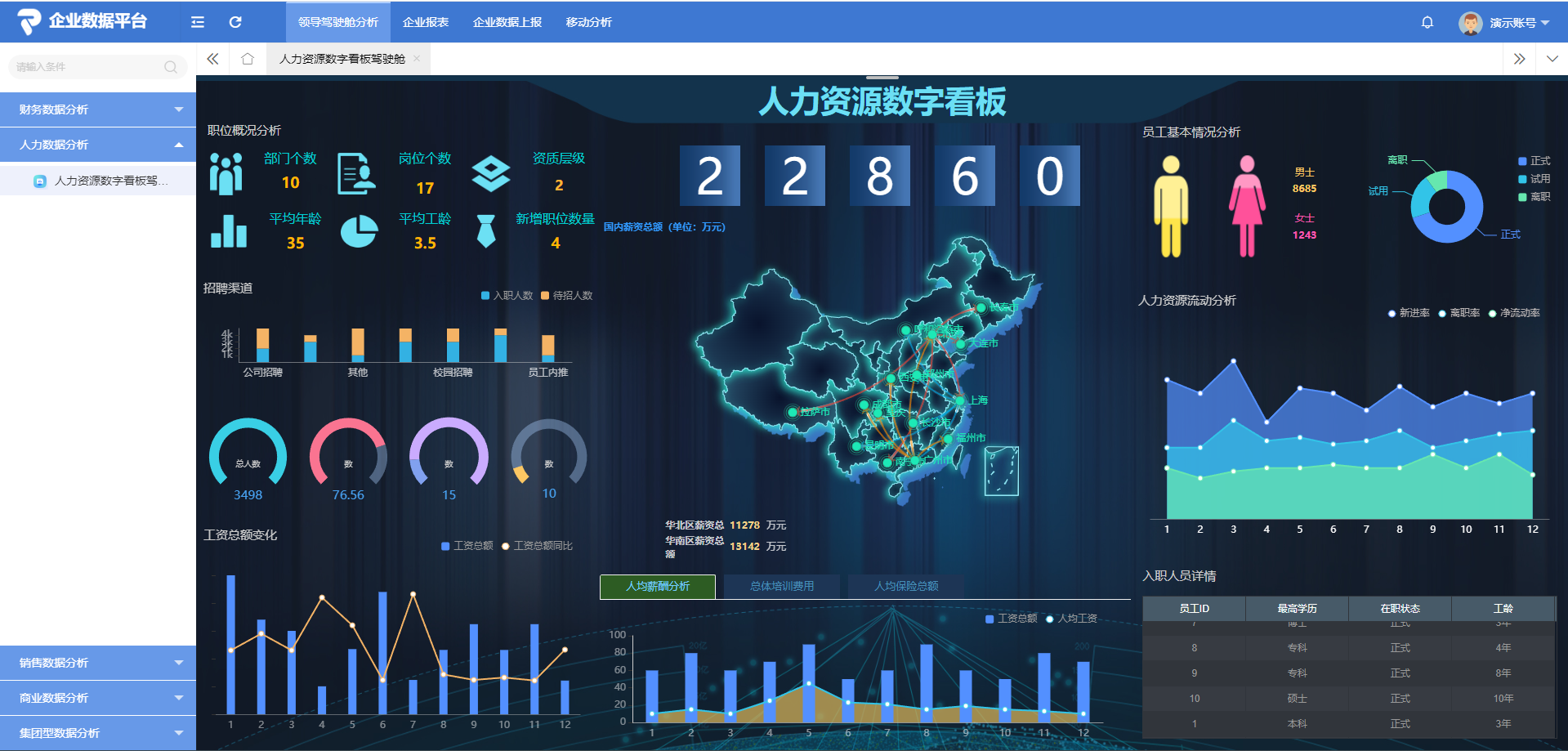Close the 人力资源数字看板驾驶舱 tab
Screen dimensions: 1568x751
point(417,58)
